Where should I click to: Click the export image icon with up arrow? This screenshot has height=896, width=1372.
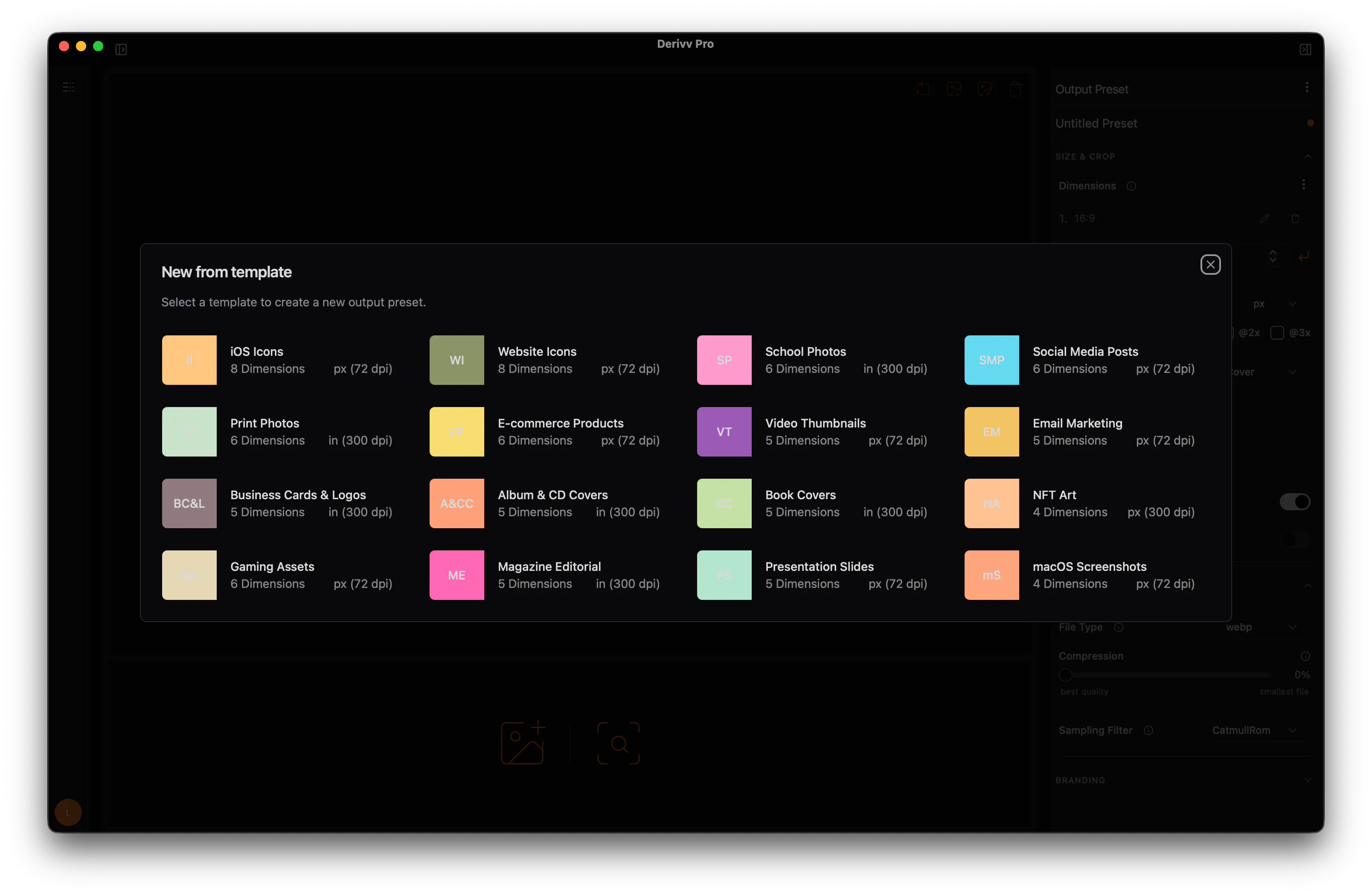pos(985,89)
